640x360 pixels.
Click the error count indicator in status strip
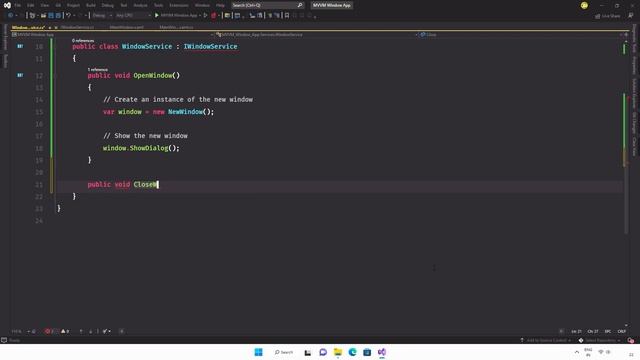(x=49, y=331)
